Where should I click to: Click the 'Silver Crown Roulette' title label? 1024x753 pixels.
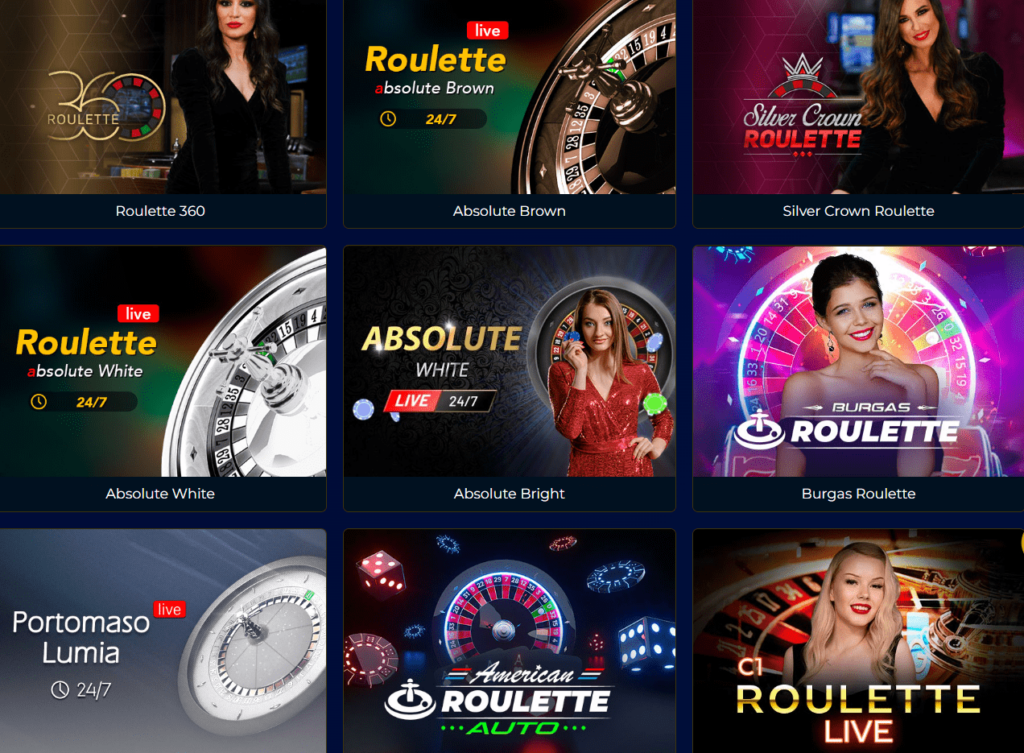858,211
